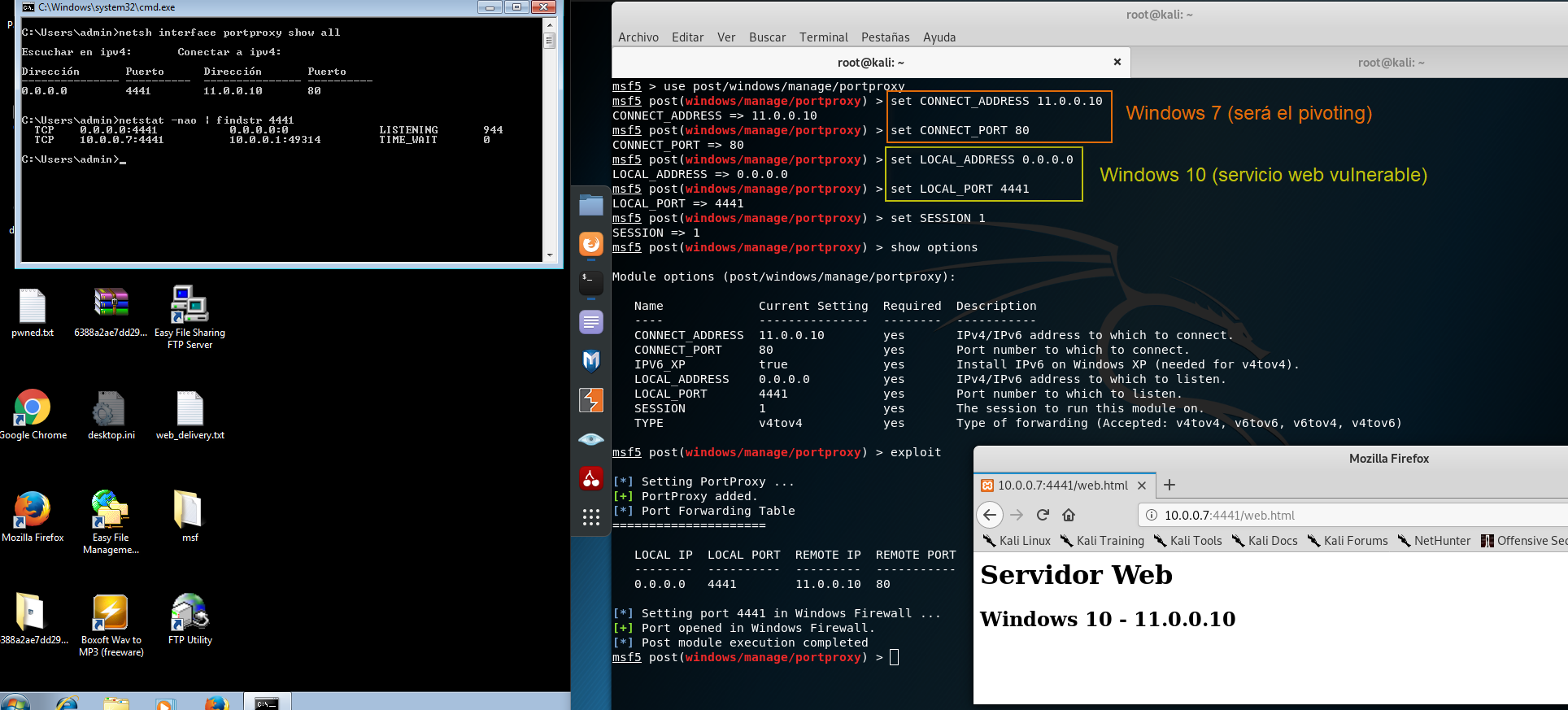The width and height of the screenshot is (1568, 710).
Task: Open a new Firefox tab
Action: [x=1169, y=485]
